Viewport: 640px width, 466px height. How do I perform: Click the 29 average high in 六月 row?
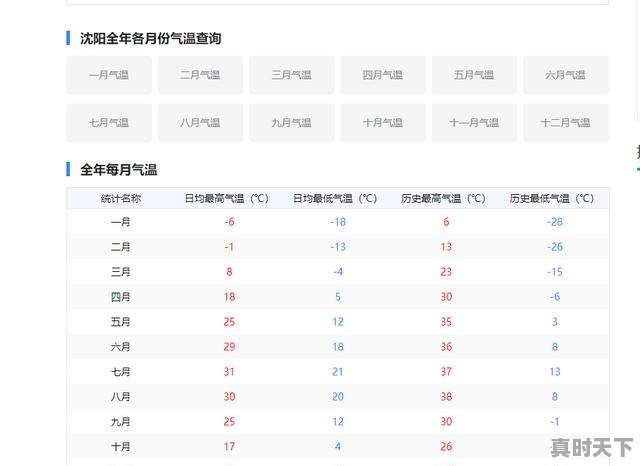tap(229, 347)
